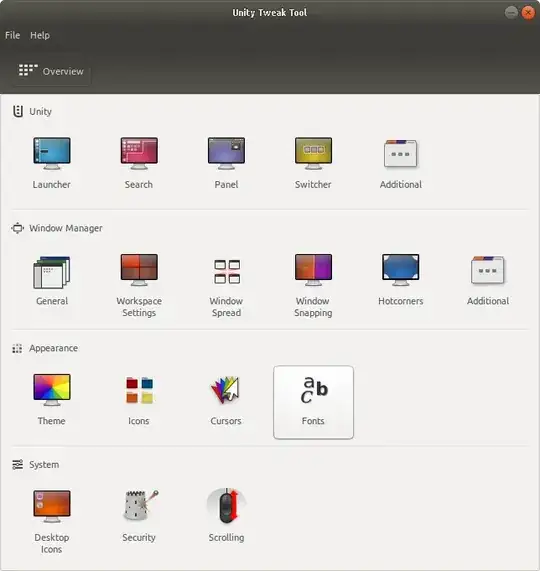Open the Help menu
Viewport: 540px width, 571px height.
(40, 35)
